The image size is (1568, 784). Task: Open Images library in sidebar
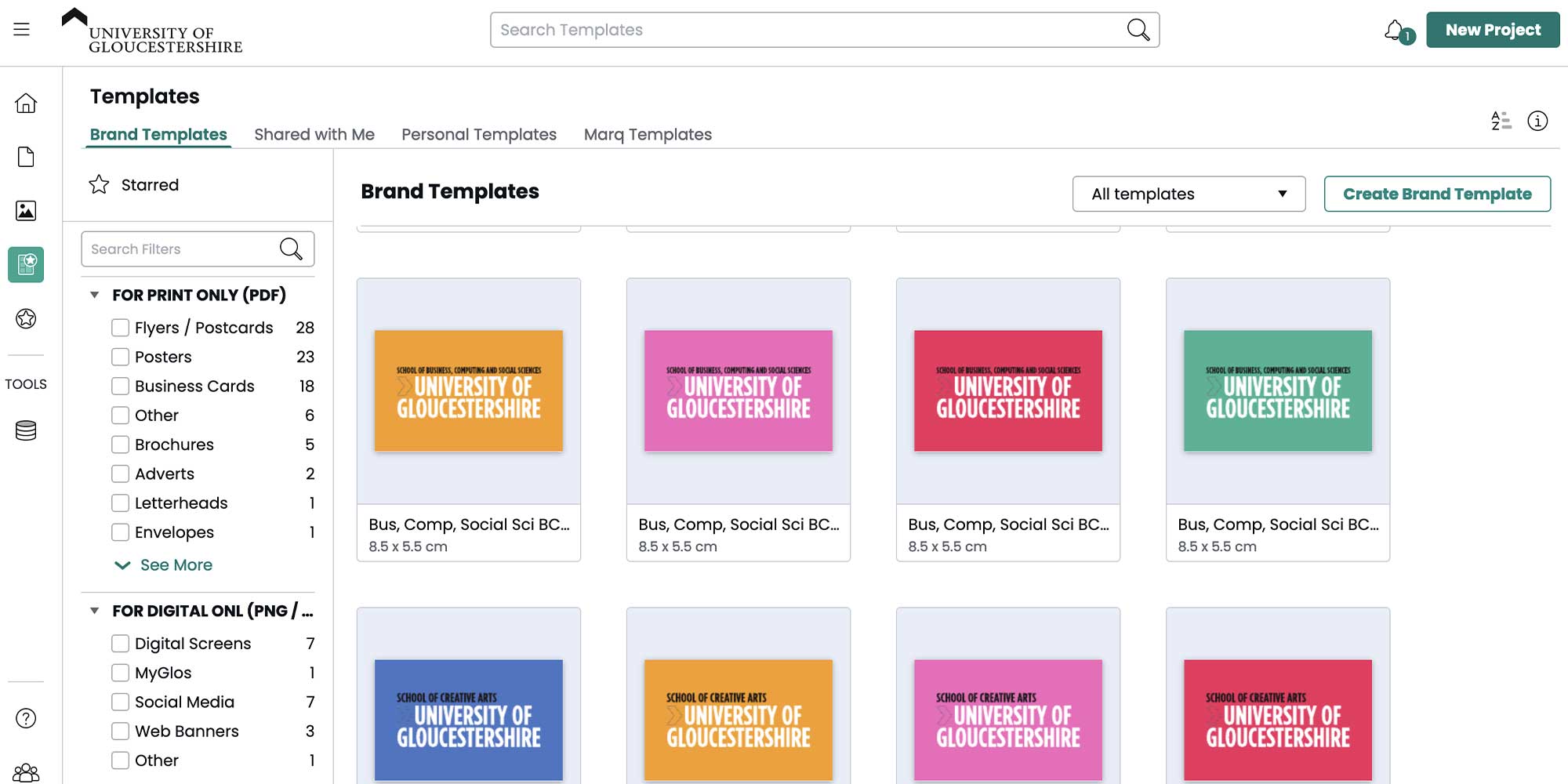point(26,210)
